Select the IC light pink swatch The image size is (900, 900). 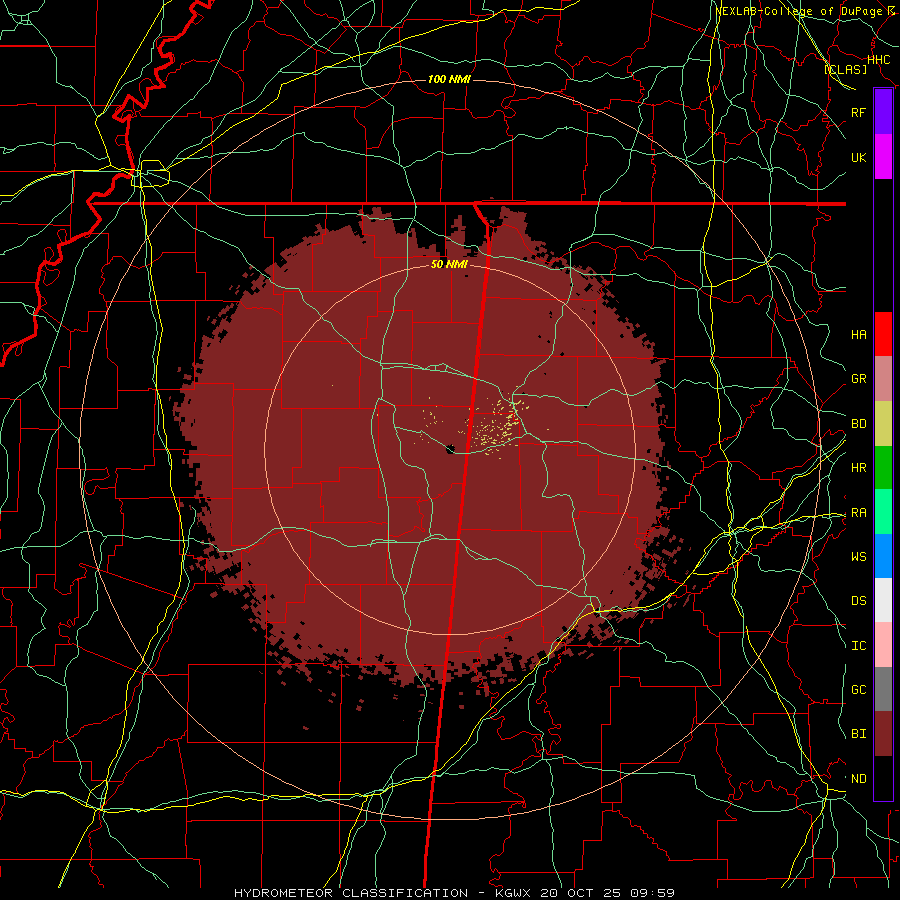coord(883,645)
